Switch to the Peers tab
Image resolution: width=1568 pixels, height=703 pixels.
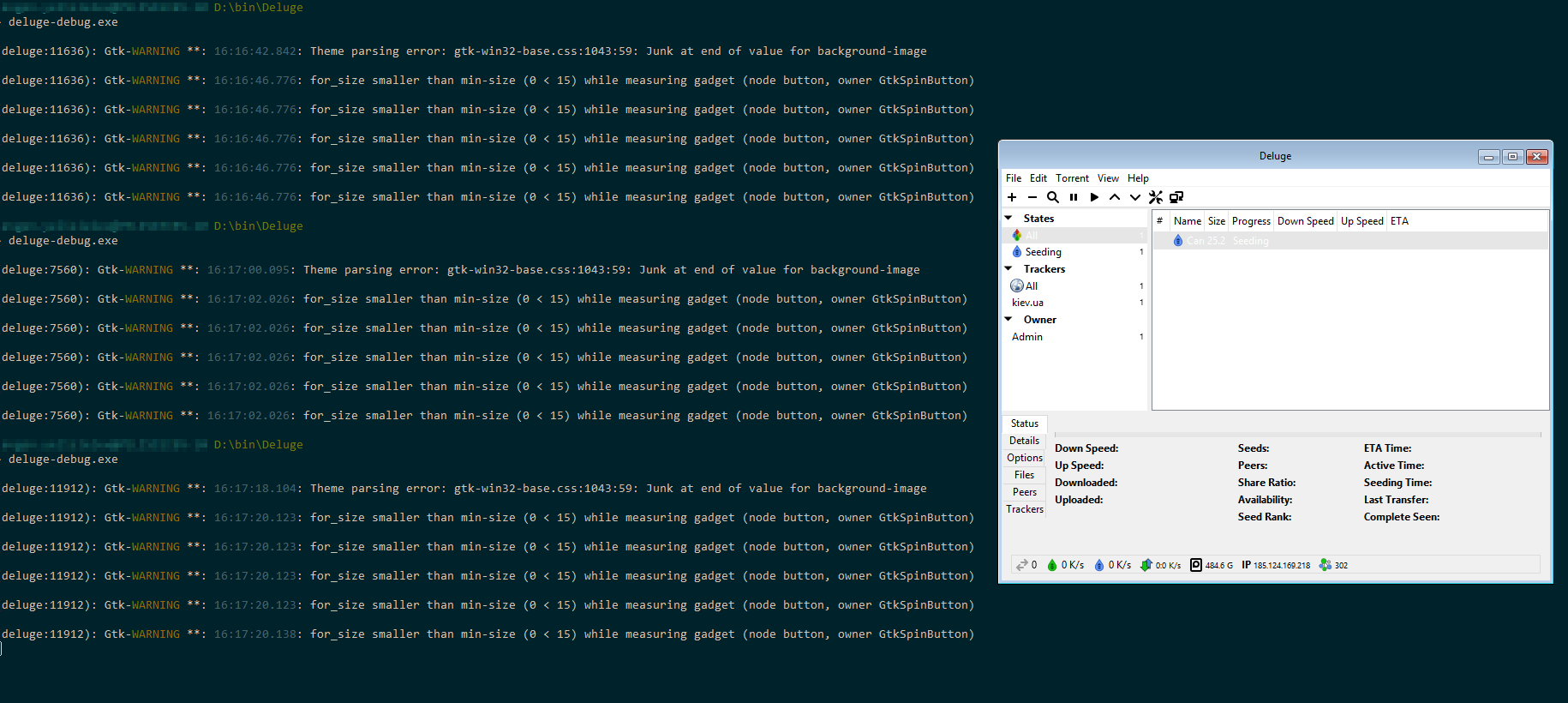(1024, 492)
